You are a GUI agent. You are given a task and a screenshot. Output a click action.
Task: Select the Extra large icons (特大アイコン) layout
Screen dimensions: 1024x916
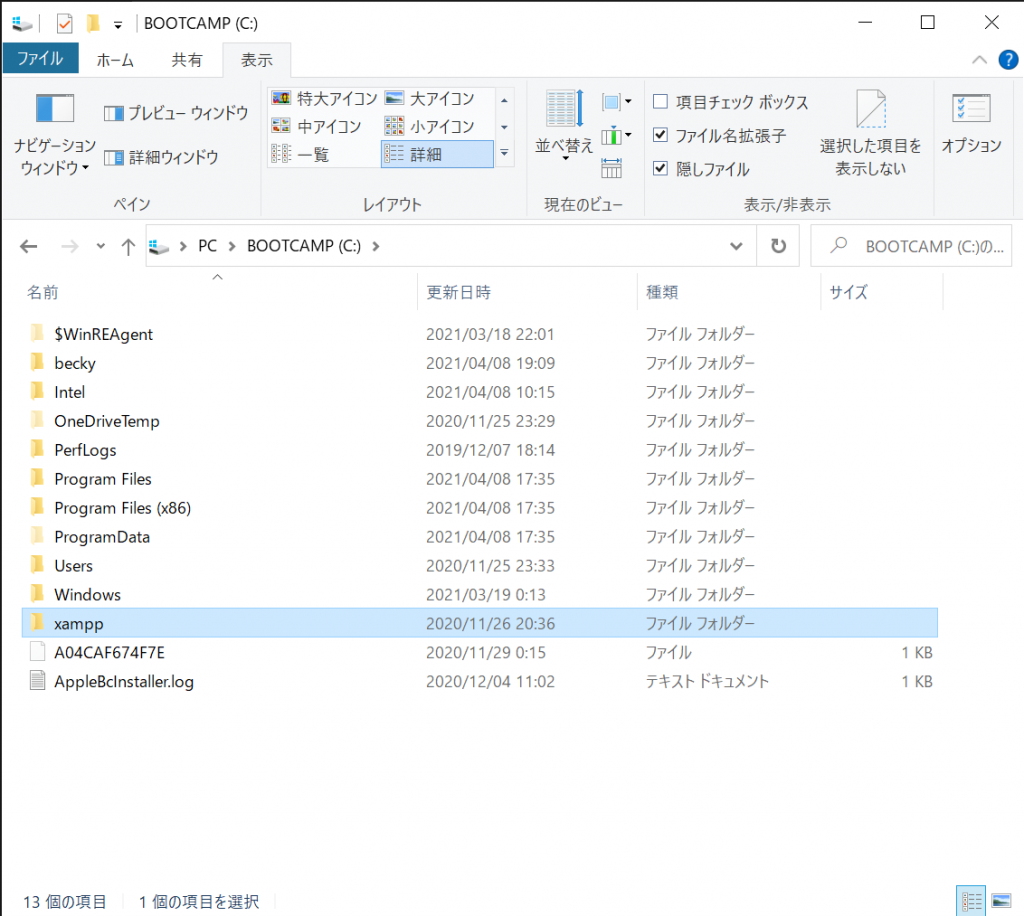(x=324, y=99)
